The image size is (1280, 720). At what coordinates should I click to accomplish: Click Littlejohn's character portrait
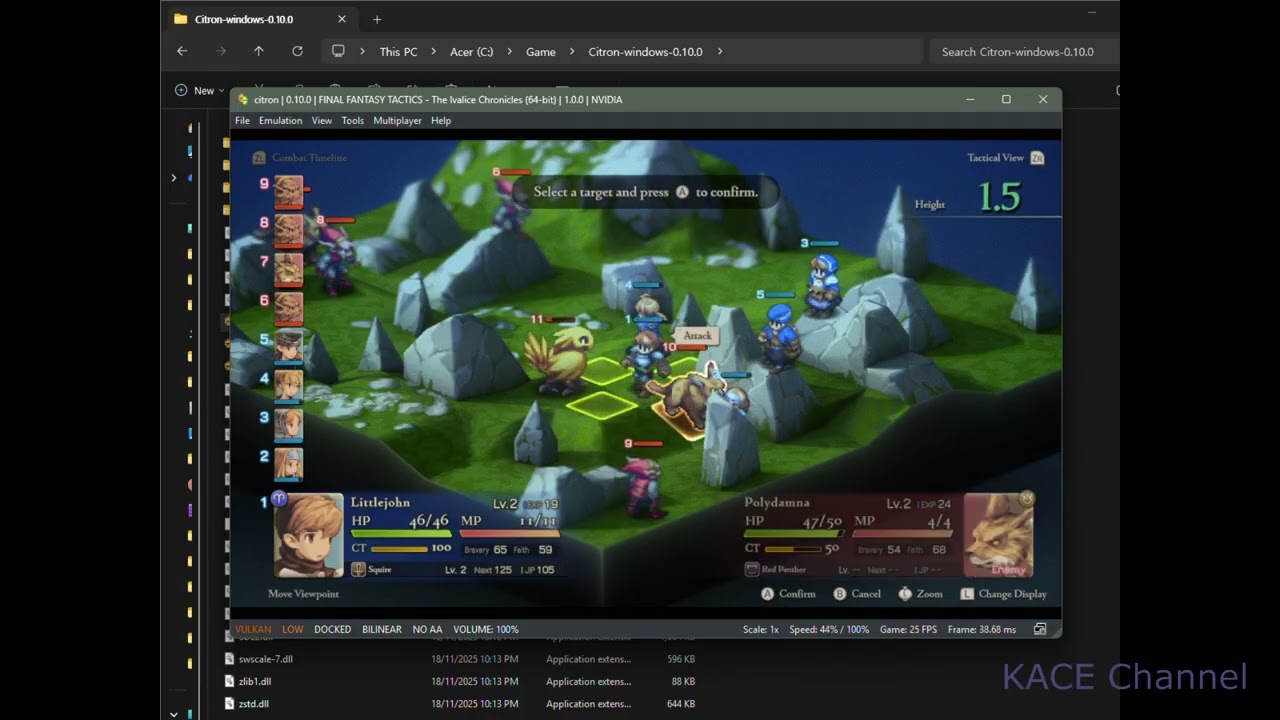[309, 536]
